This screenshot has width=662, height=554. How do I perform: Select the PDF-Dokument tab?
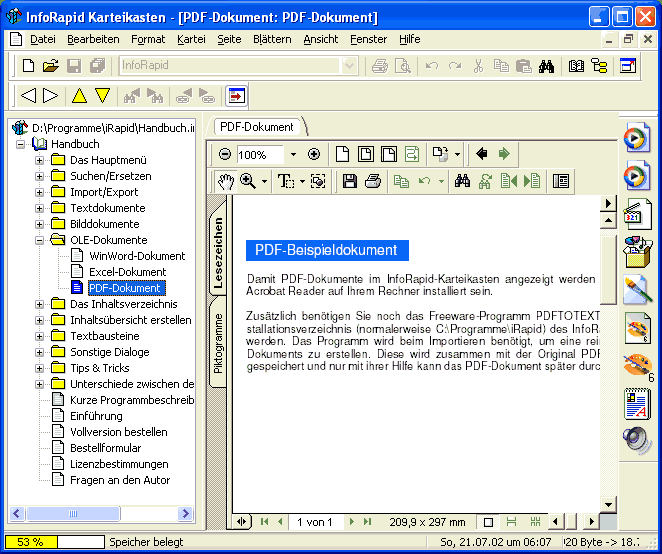(x=257, y=127)
